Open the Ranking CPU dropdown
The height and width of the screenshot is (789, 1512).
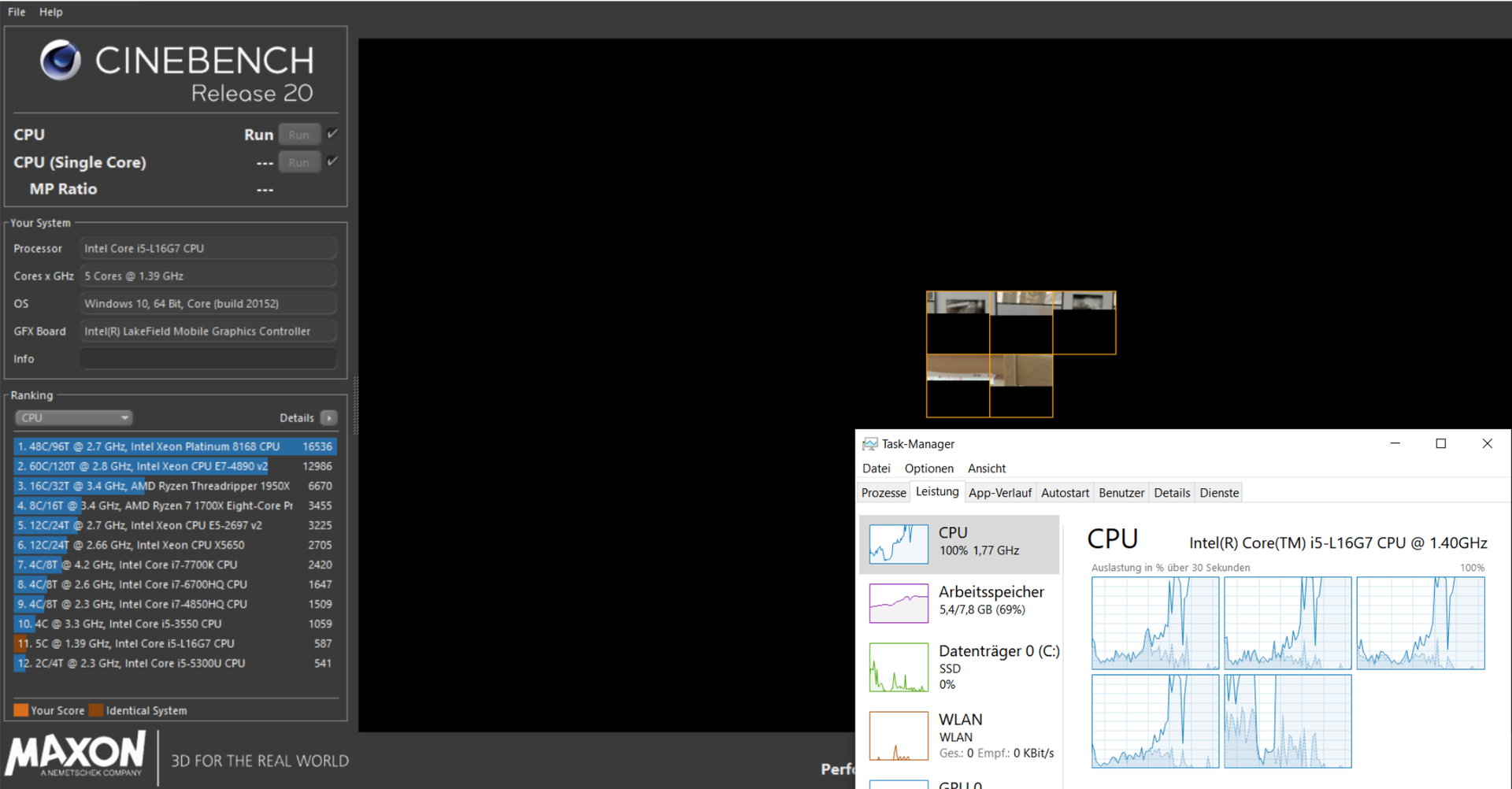click(x=73, y=418)
